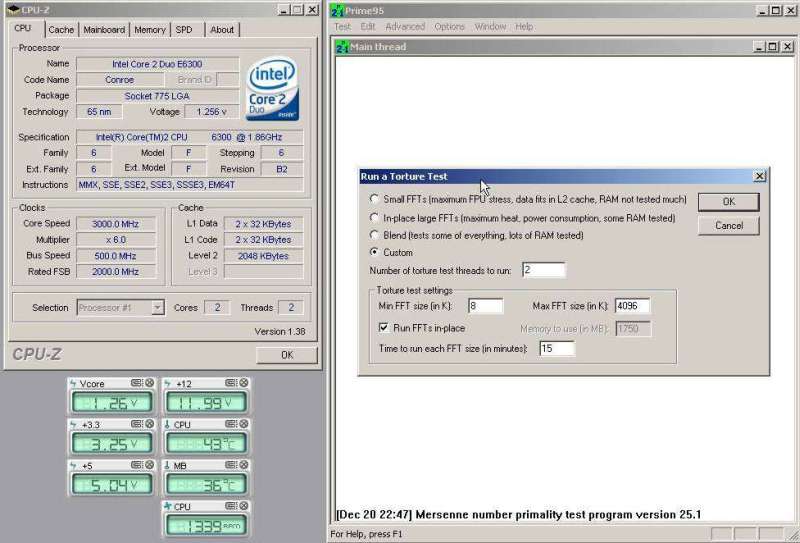800x543 pixels.
Task: Click the CPU-Z title bar chip icon
Action: [13, 10]
